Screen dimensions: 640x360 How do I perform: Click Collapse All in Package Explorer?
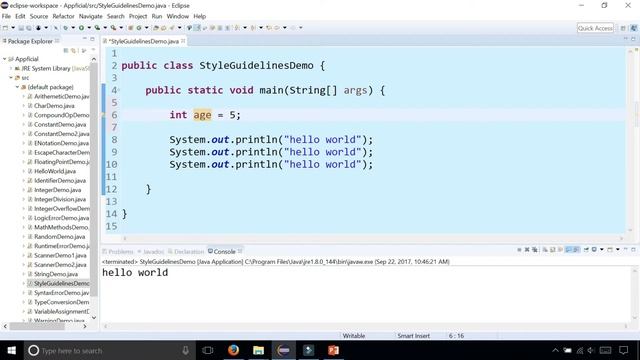click(66, 51)
